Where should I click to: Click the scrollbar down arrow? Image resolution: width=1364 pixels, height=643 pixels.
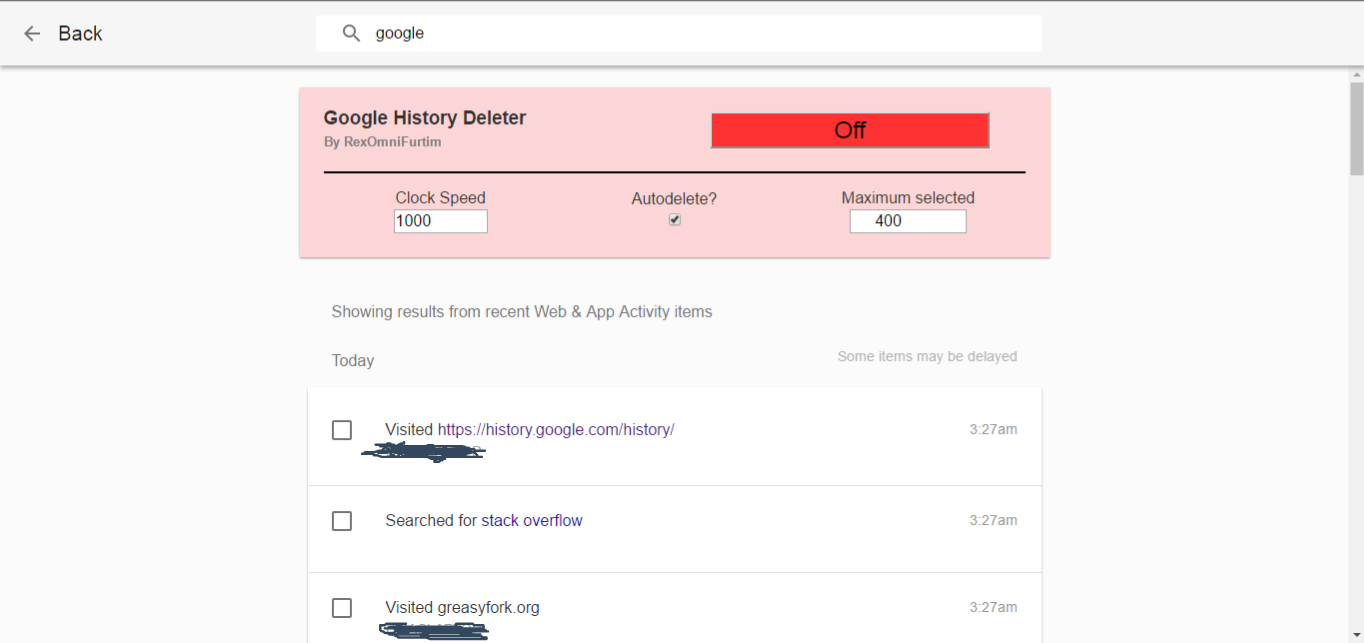(1356, 634)
